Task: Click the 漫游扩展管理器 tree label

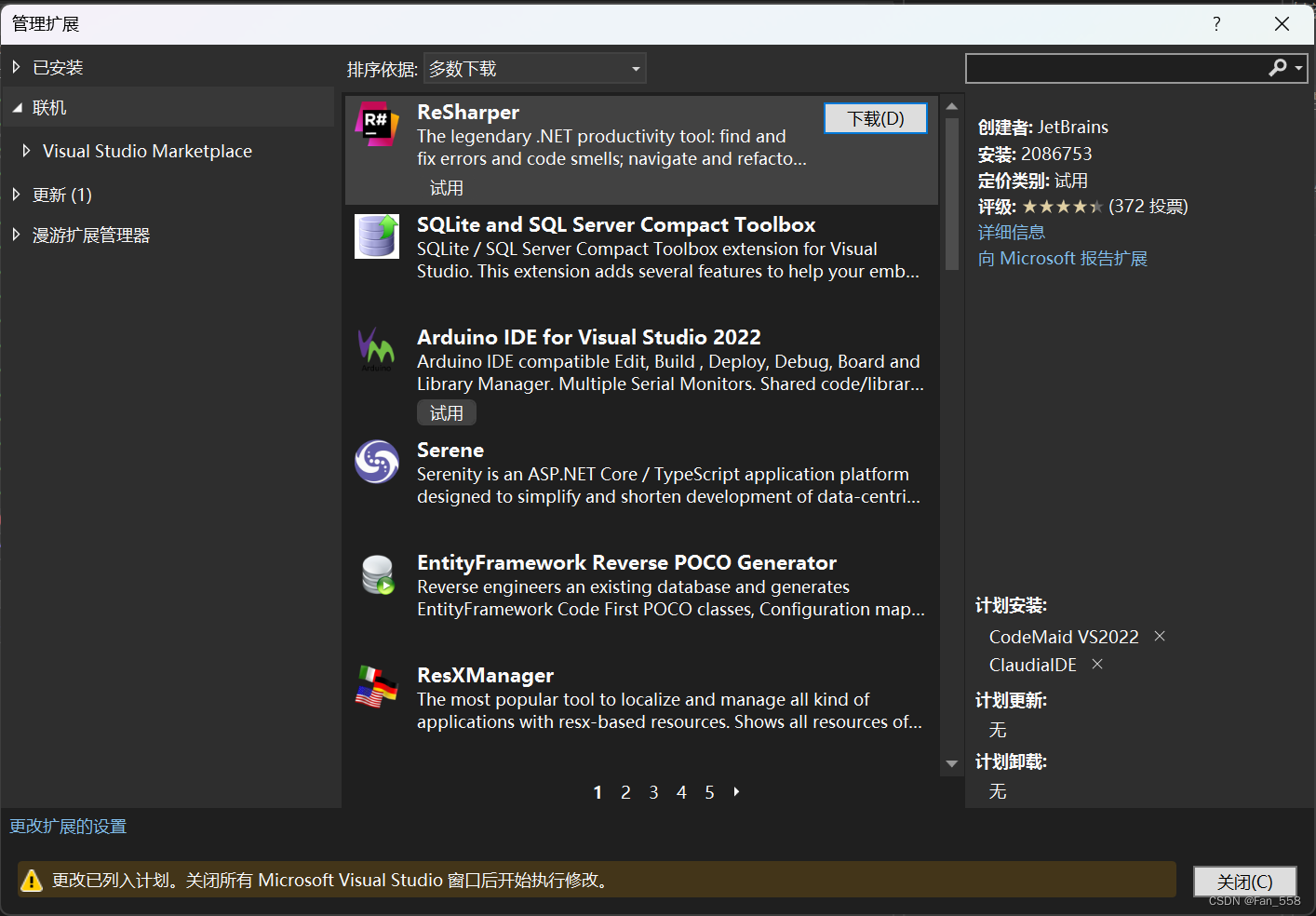Action: (x=91, y=236)
